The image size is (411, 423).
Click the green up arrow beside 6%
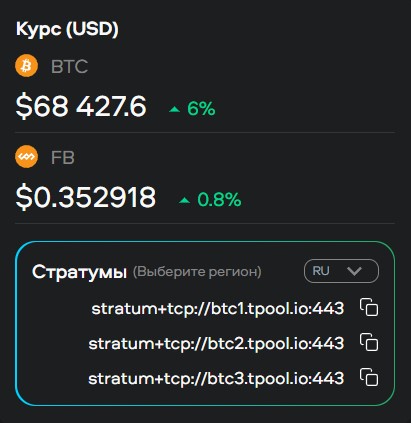click(x=174, y=109)
